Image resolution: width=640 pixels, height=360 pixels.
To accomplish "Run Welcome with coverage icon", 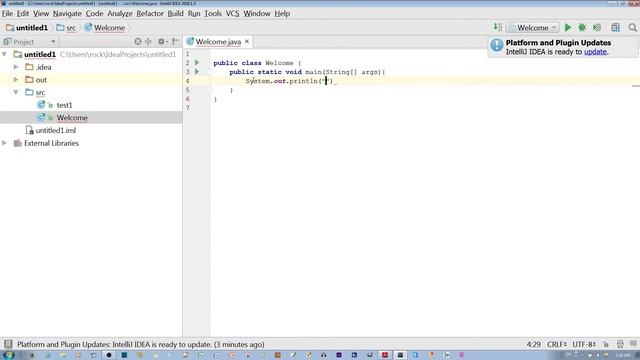I will [597, 28].
